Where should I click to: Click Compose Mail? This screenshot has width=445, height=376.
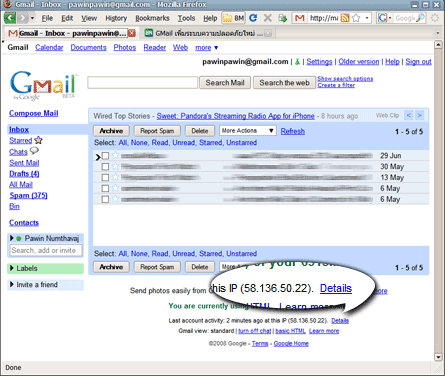pos(34,113)
